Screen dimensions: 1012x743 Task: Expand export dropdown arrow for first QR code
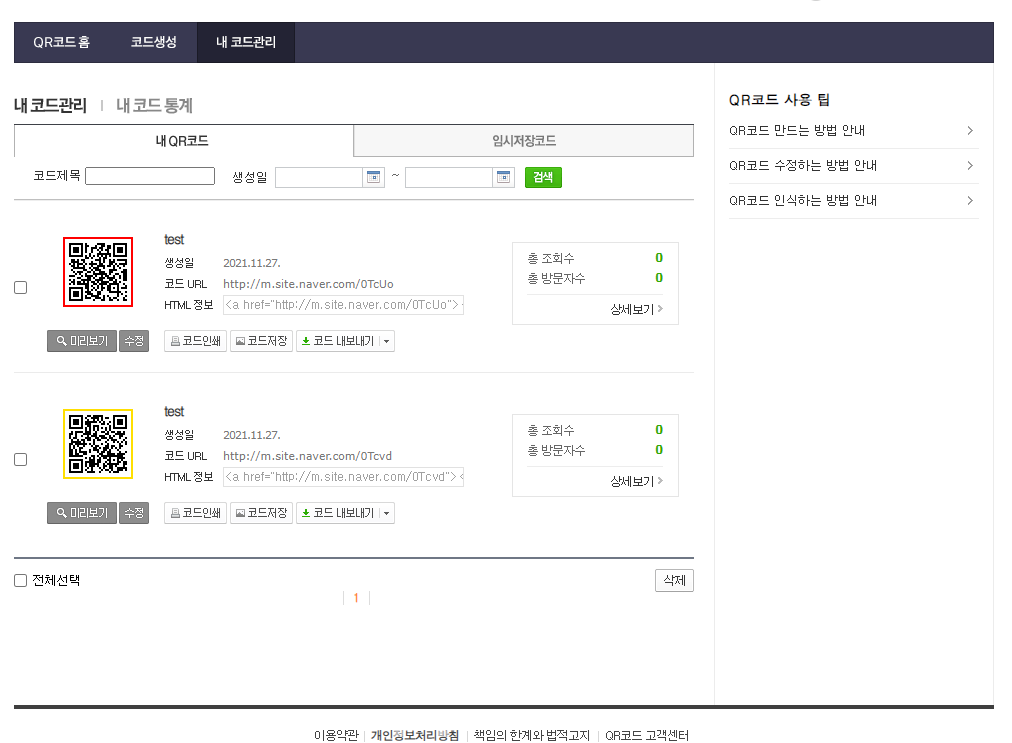[387, 342]
